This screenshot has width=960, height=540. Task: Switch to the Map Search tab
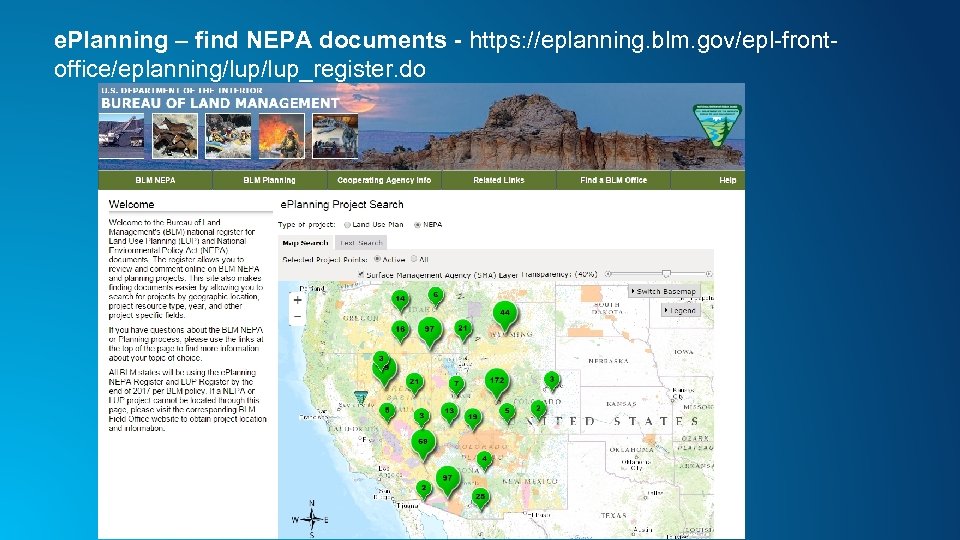[306, 243]
